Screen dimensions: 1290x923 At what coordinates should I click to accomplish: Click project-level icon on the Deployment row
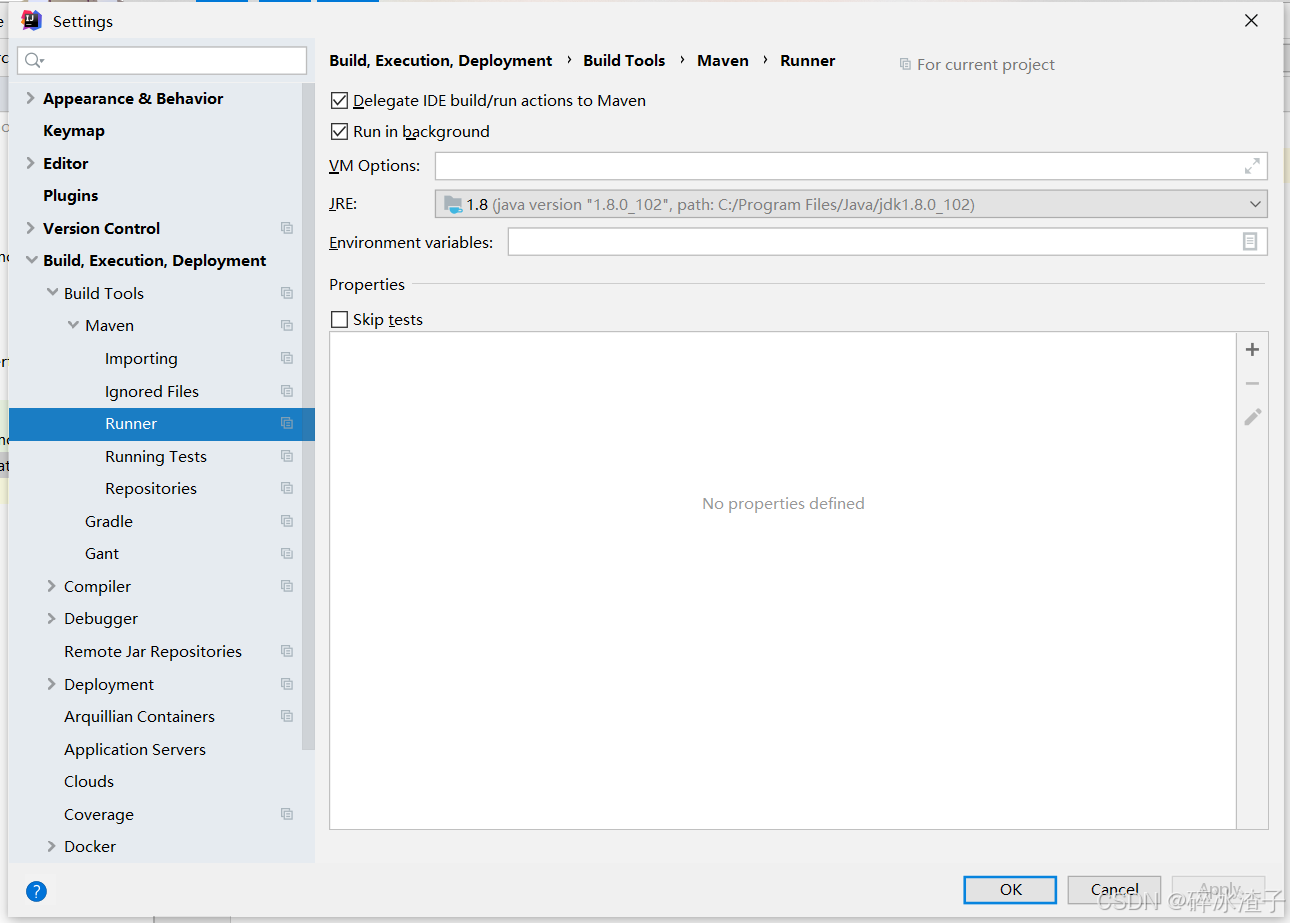click(x=287, y=684)
